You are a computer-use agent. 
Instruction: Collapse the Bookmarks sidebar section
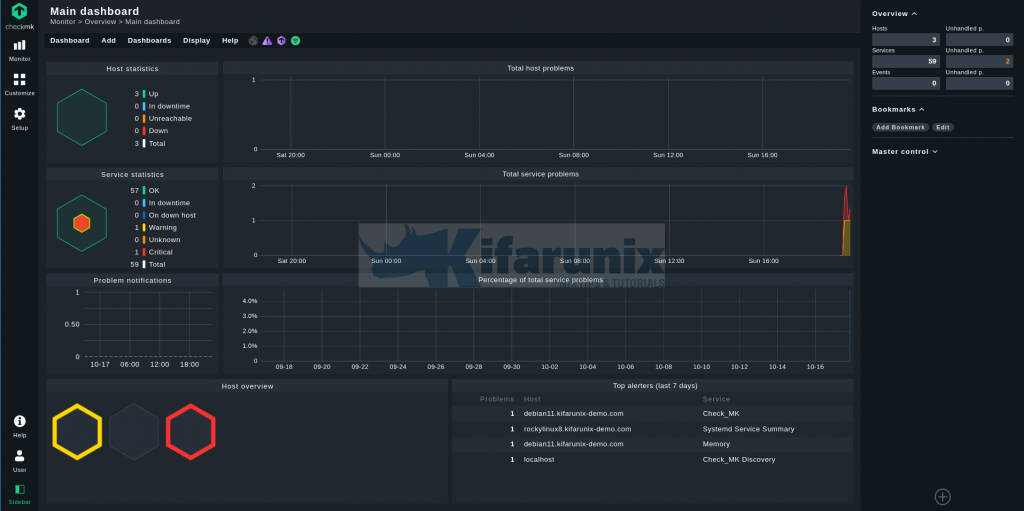898,110
